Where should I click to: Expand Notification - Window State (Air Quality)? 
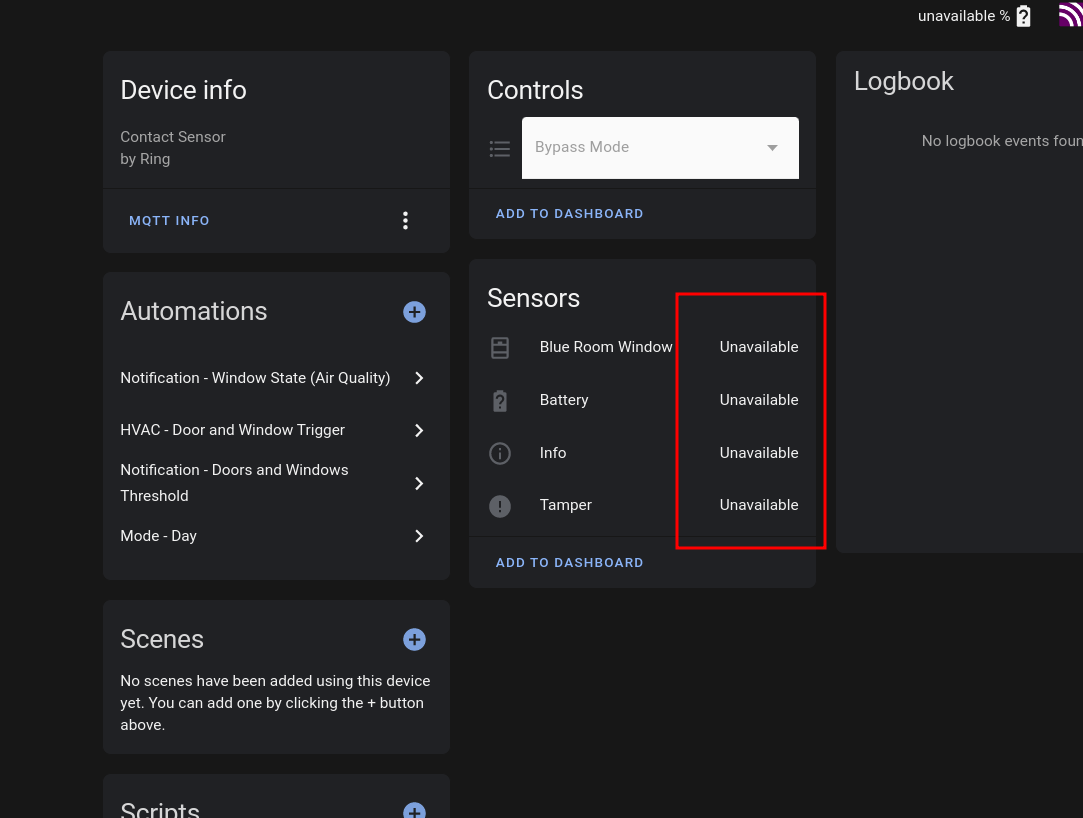(x=419, y=378)
